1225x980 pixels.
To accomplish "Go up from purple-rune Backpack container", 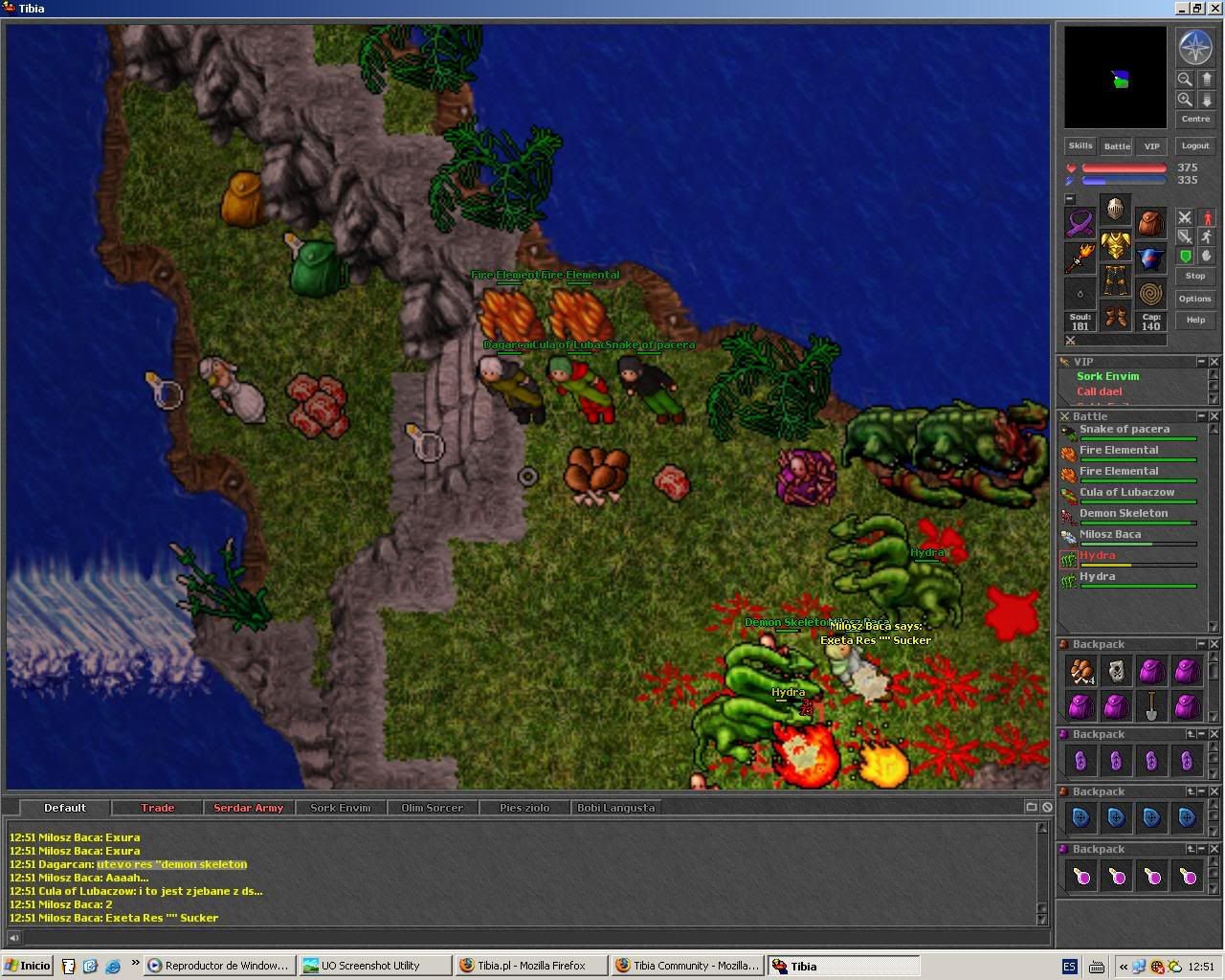I will click(1190, 734).
